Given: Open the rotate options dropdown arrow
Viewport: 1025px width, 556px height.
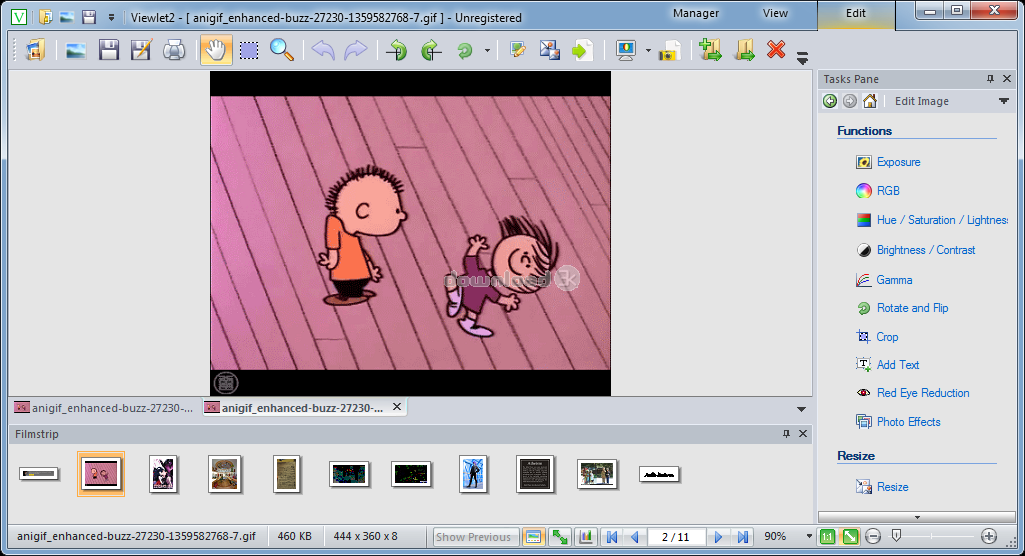Looking at the screenshot, I should tap(487, 50).
